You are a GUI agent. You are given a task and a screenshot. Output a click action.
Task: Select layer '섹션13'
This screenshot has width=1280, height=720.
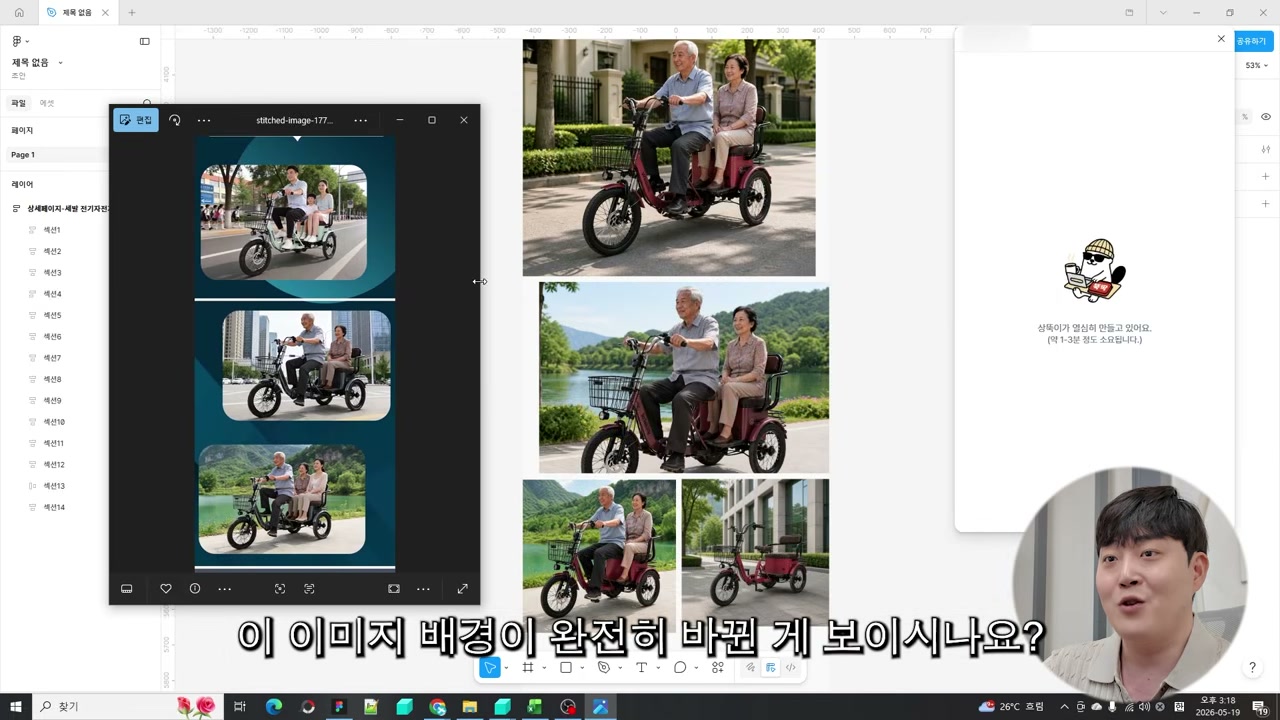pos(54,486)
